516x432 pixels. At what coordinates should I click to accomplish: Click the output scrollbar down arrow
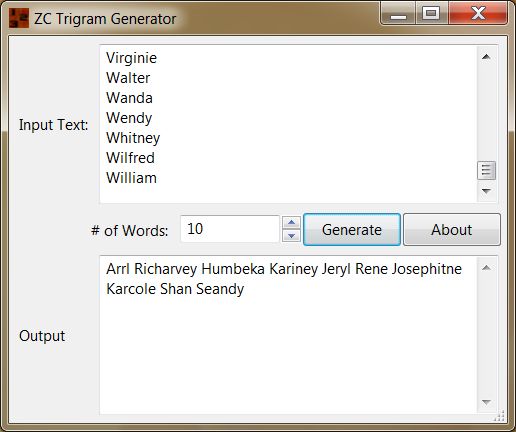pos(486,402)
